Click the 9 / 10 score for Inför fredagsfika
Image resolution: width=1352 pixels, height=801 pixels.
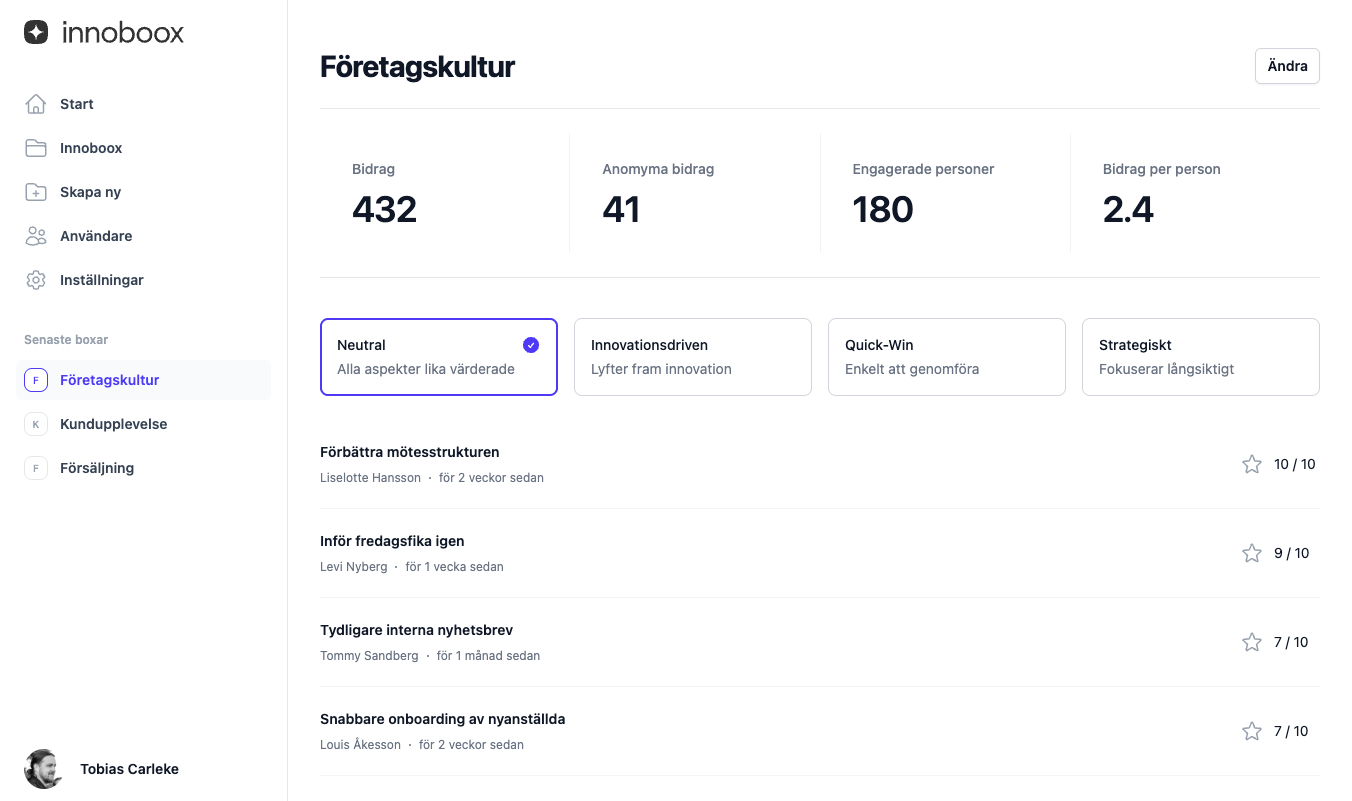click(1290, 552)
